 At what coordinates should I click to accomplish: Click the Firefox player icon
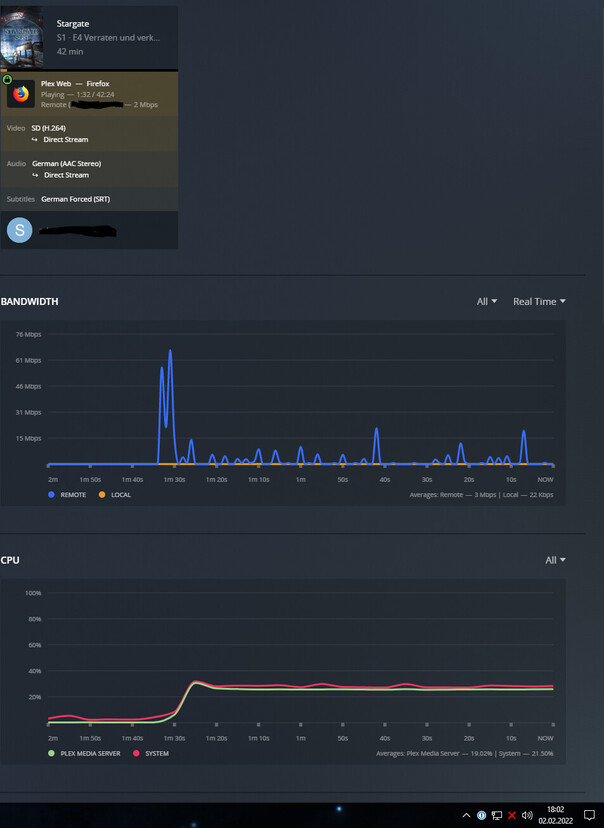coord(21,94)
